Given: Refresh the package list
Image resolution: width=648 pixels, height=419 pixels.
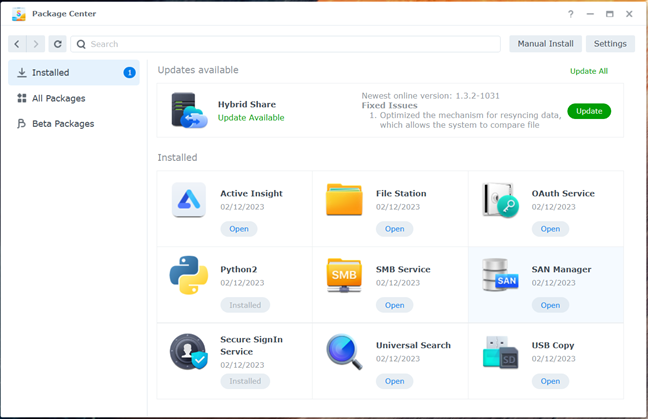Looking at the screenshot, I should (x=57, y=44).
